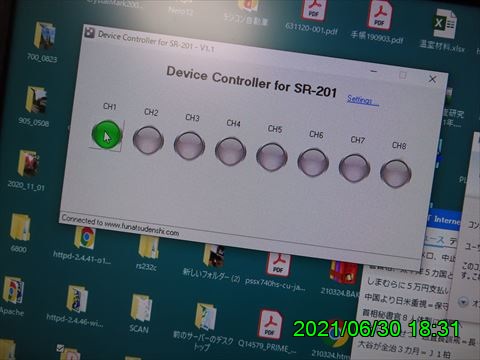
Task: Select the 温室材料.xlsx Excel file icon
Action: (x=445, y=24)
